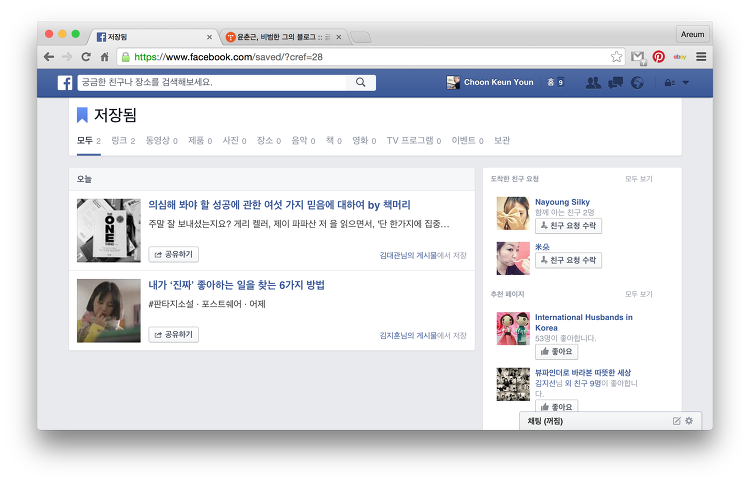The image size is (750, 483).
Task: Open the notifications globe icon
Action: tap(637, 83)
